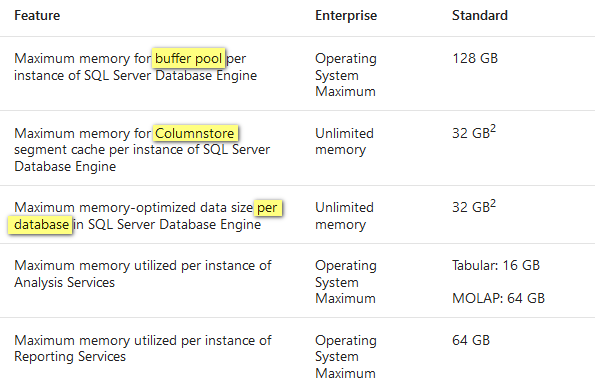
Task: Click 'Operating System Maximum' in Reporting Services row
Action: [346, 357]
